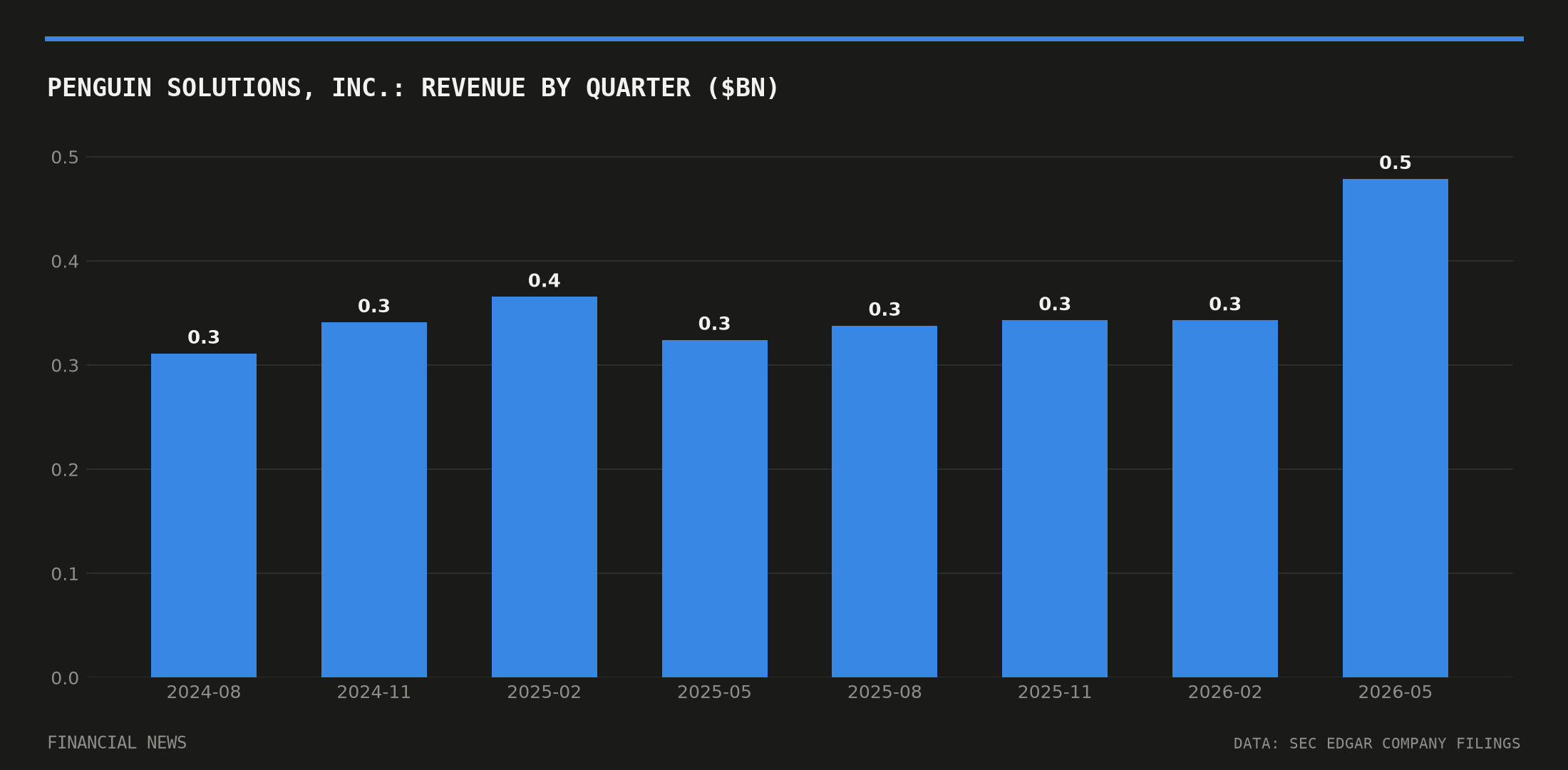Click the 0.3 value label above 2026-02

(1225, 304)
